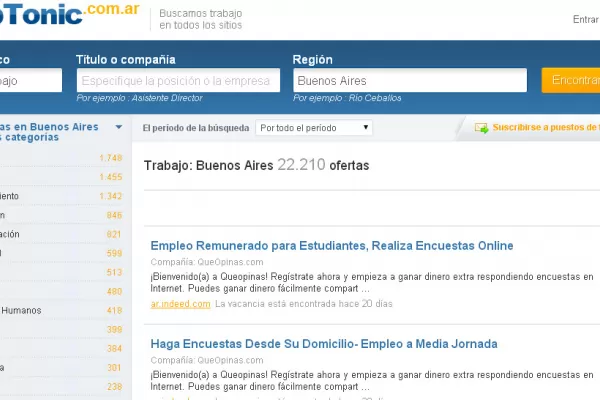
Task: Open 'Haga Encuestas Desde Su Domicilio' listing
Action: point(324,344)
